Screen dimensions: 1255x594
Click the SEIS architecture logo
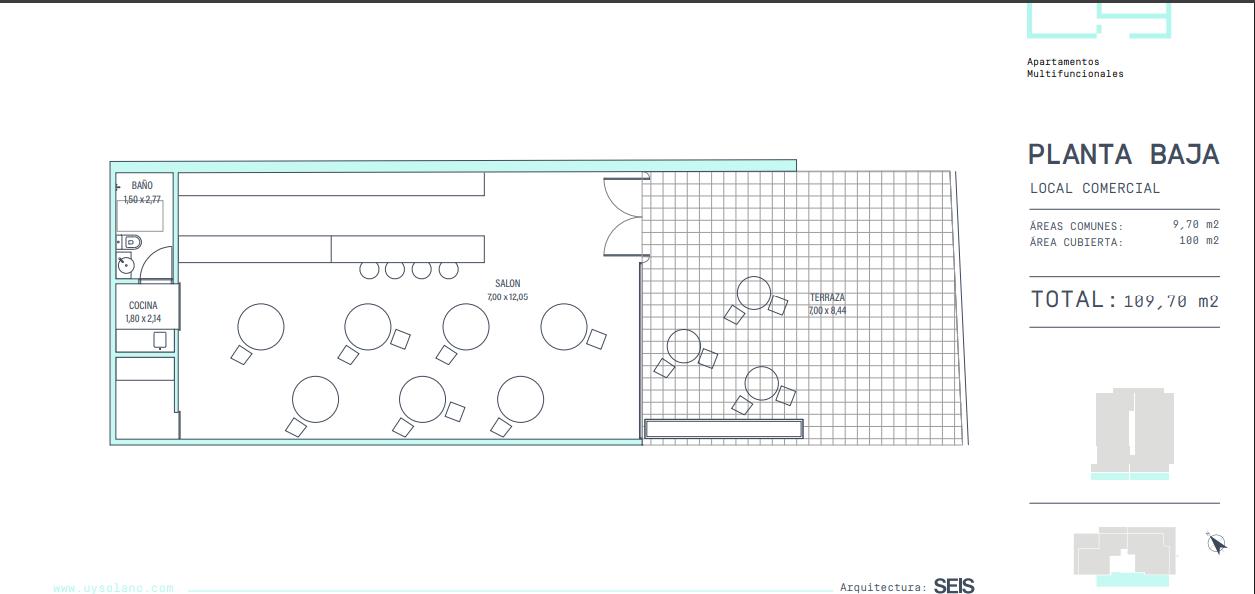tap(954, 586)
